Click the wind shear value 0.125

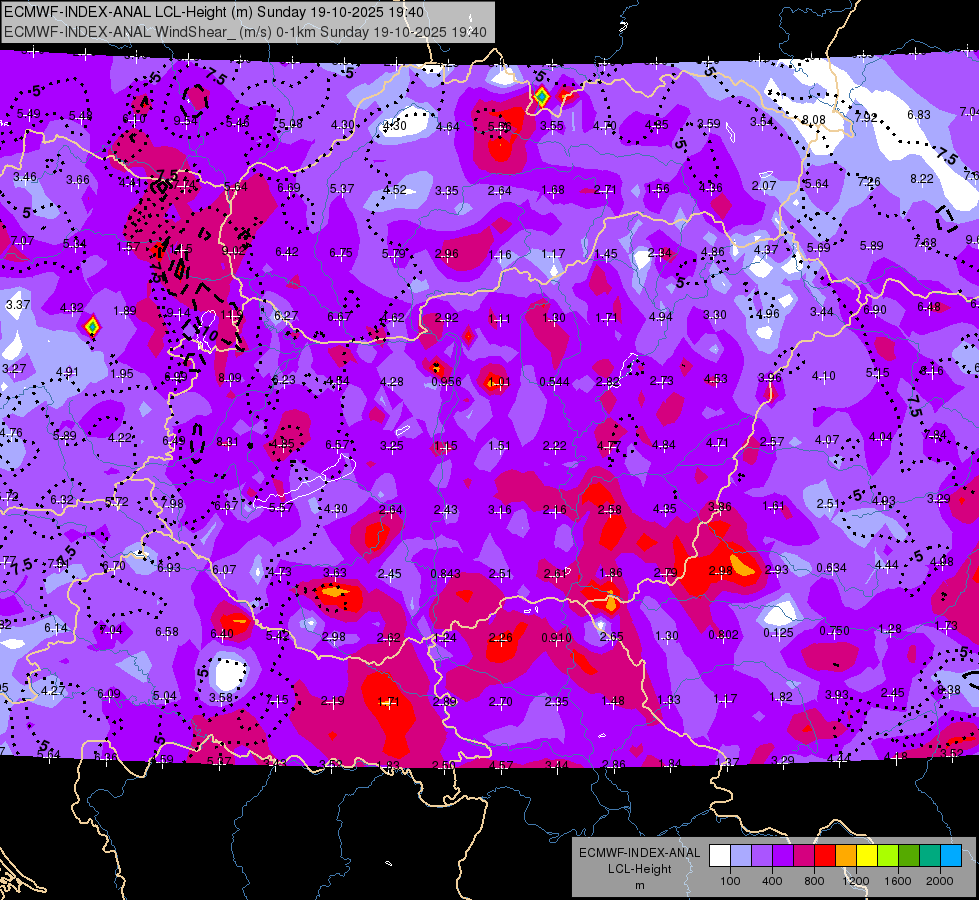point(778,633)
